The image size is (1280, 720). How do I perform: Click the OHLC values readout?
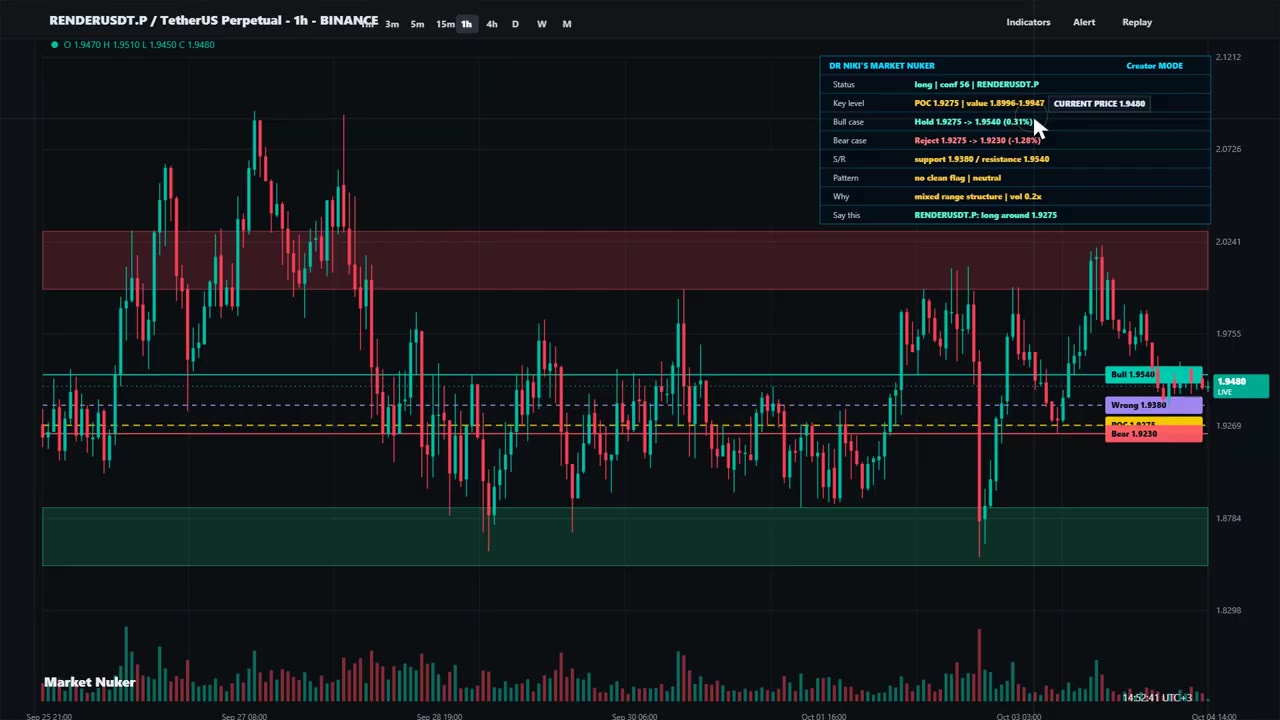tap(139, 44)
